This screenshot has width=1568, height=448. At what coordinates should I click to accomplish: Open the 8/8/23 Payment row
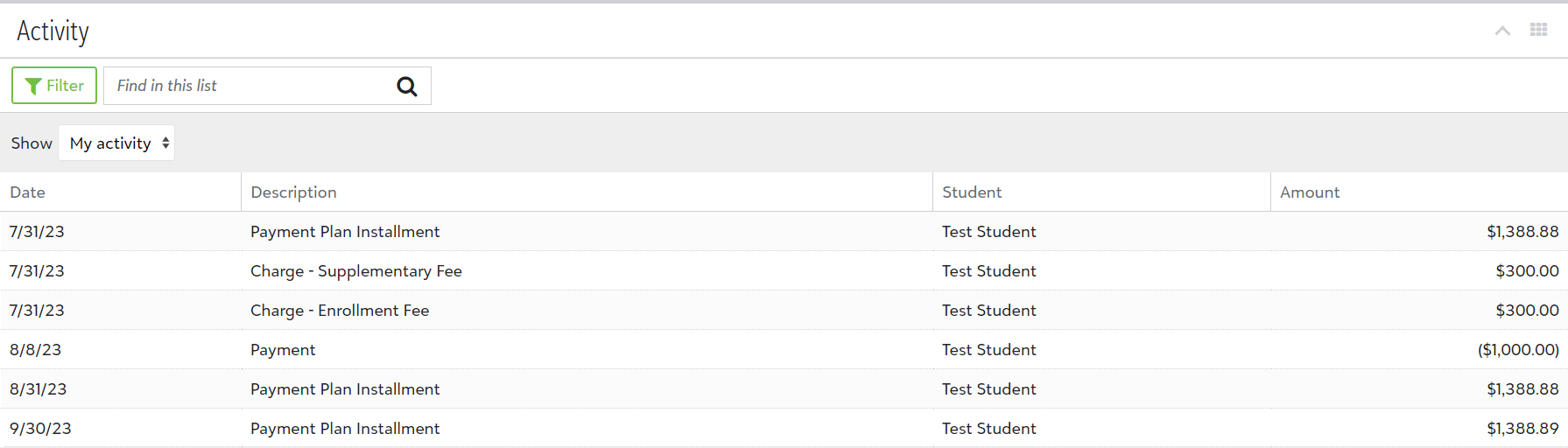(x=283, y=350)
